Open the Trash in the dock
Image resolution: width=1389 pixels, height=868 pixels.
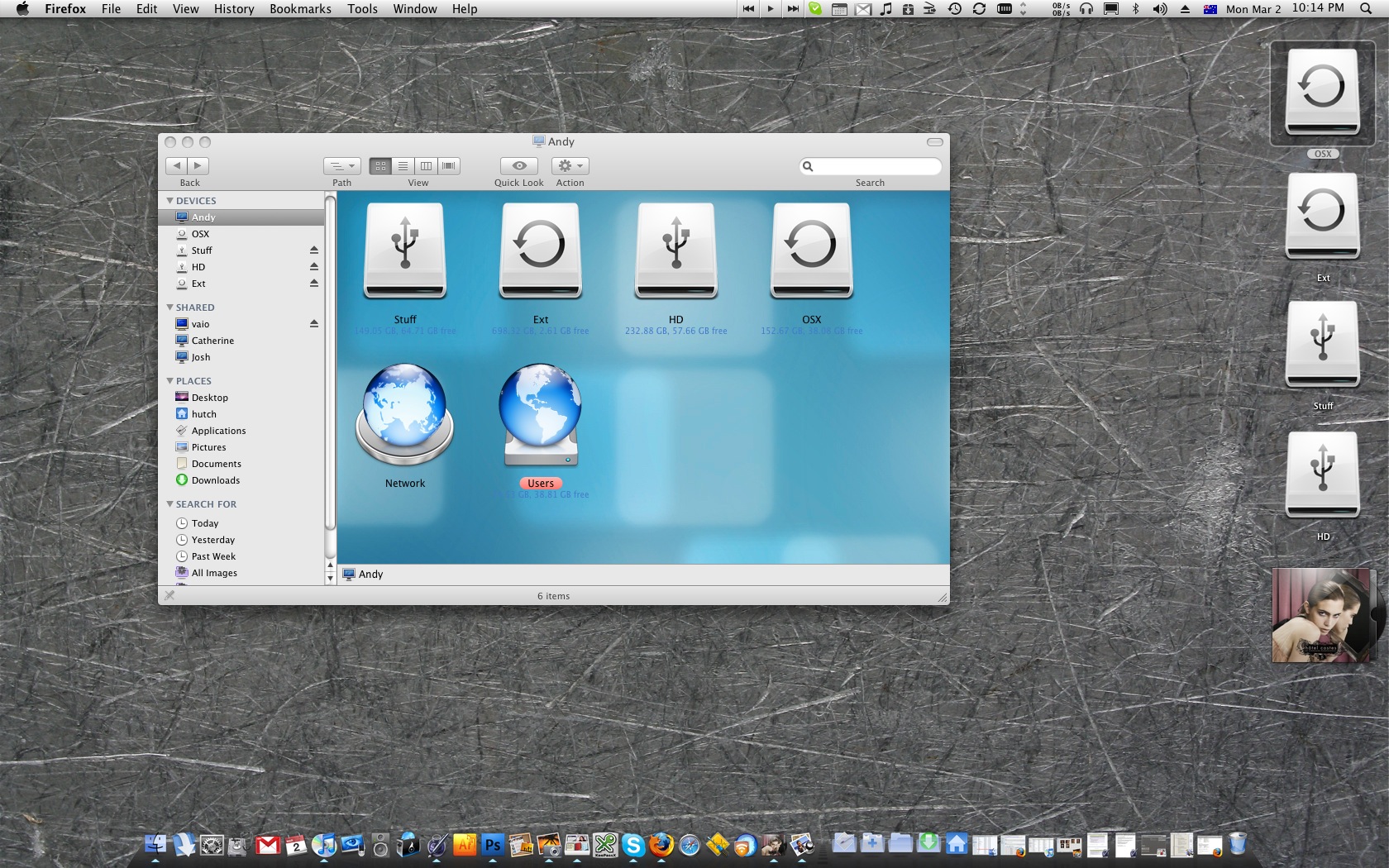pos(1238,844)
